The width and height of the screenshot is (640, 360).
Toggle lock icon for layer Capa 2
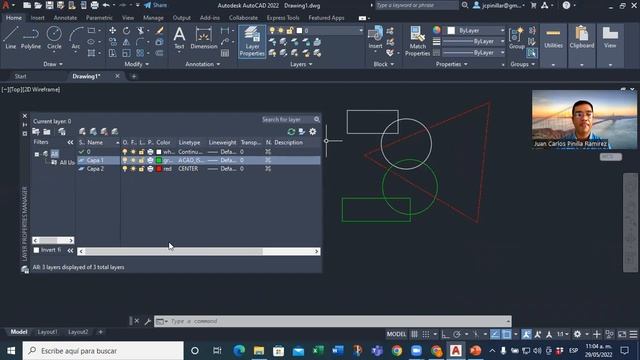141,169
